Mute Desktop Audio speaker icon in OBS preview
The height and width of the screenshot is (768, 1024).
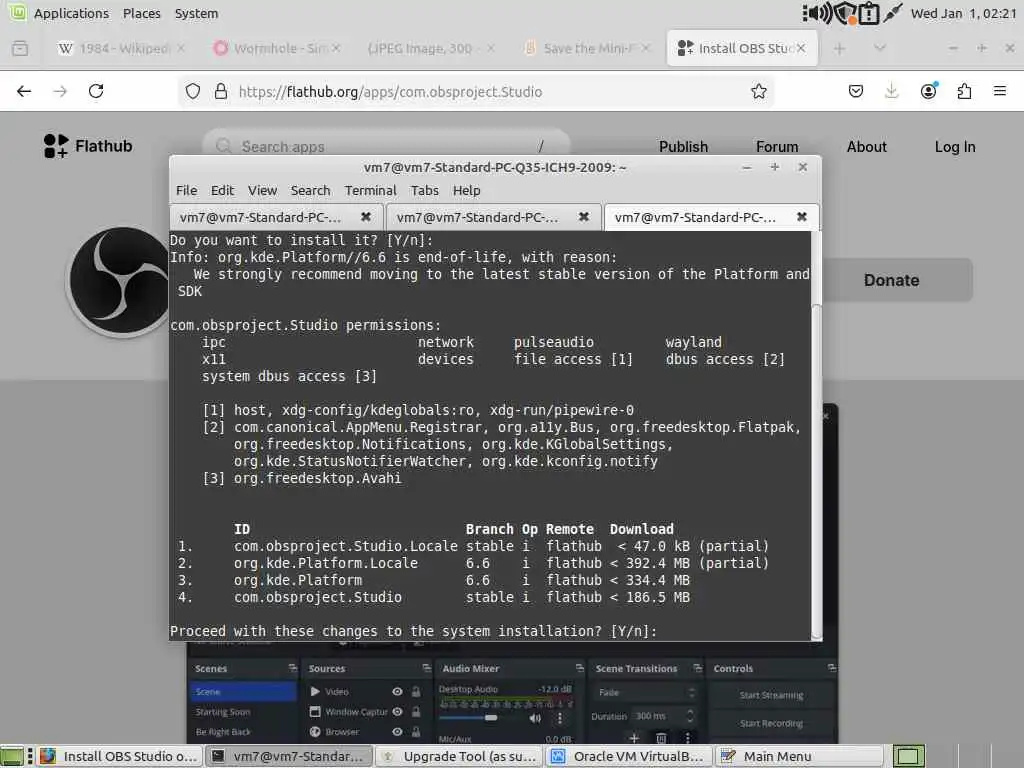[x=535, y=718]
